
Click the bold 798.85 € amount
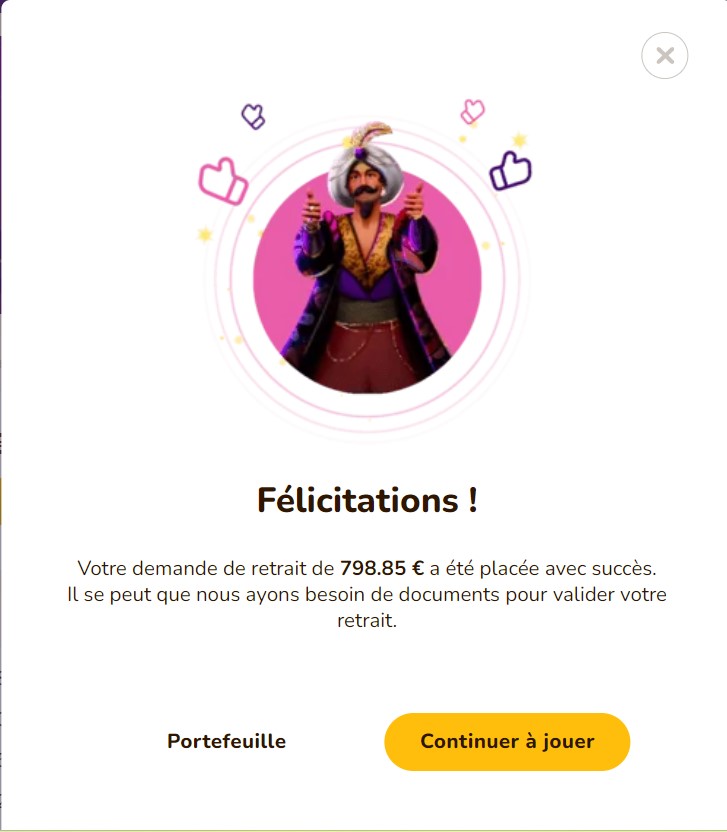point(382,568)
